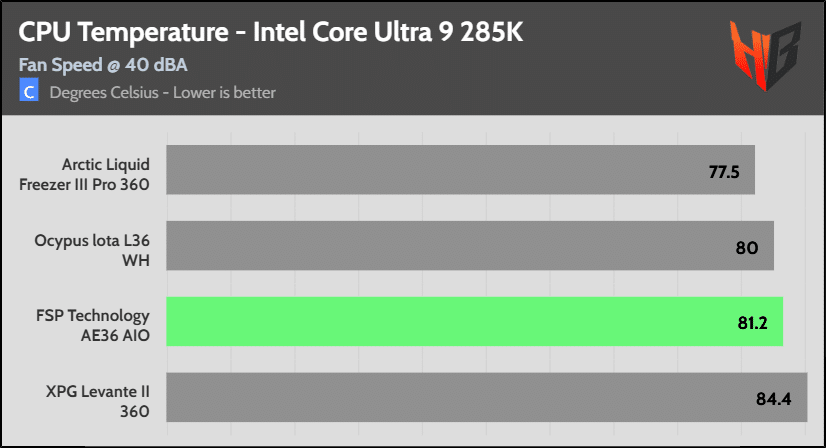826x448 pixels.
Task: Click the green FSP Technology AE36 AIO bar
Action: click(475, 322)
